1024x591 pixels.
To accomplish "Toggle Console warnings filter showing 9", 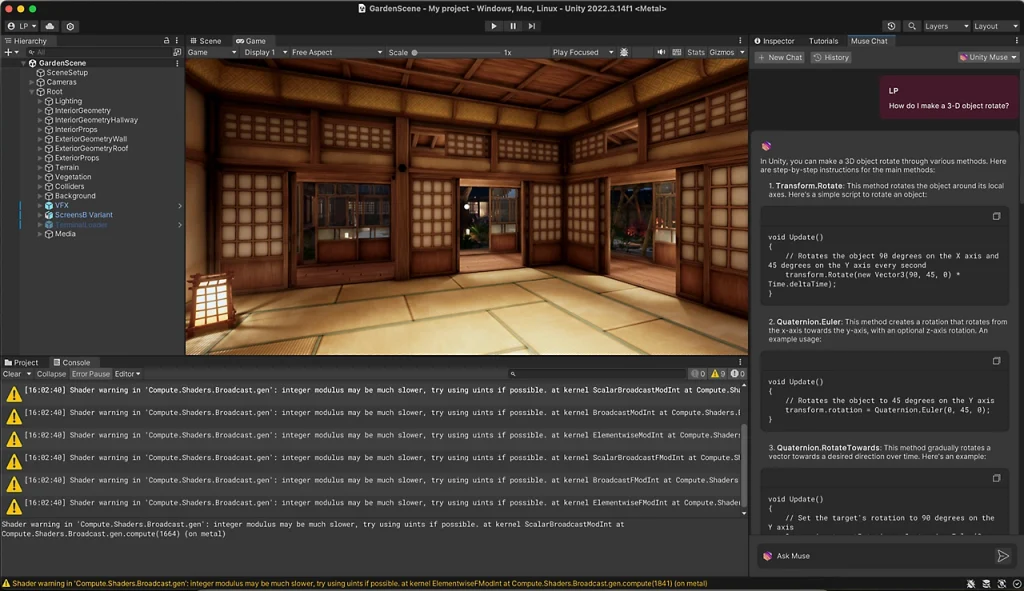I will coord(718,374).
